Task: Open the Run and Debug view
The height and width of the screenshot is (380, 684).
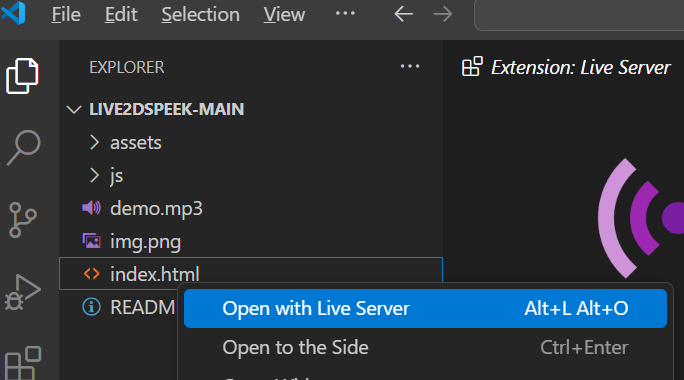Action: pyautogui.click(x=23, y=292)
